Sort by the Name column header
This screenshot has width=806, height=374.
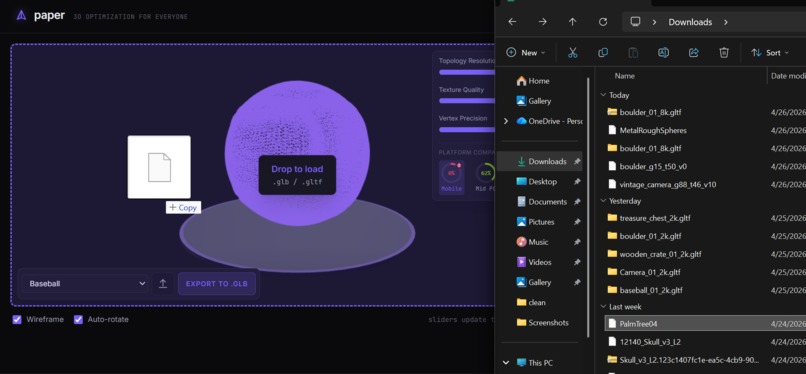click(x=625, y=76)
